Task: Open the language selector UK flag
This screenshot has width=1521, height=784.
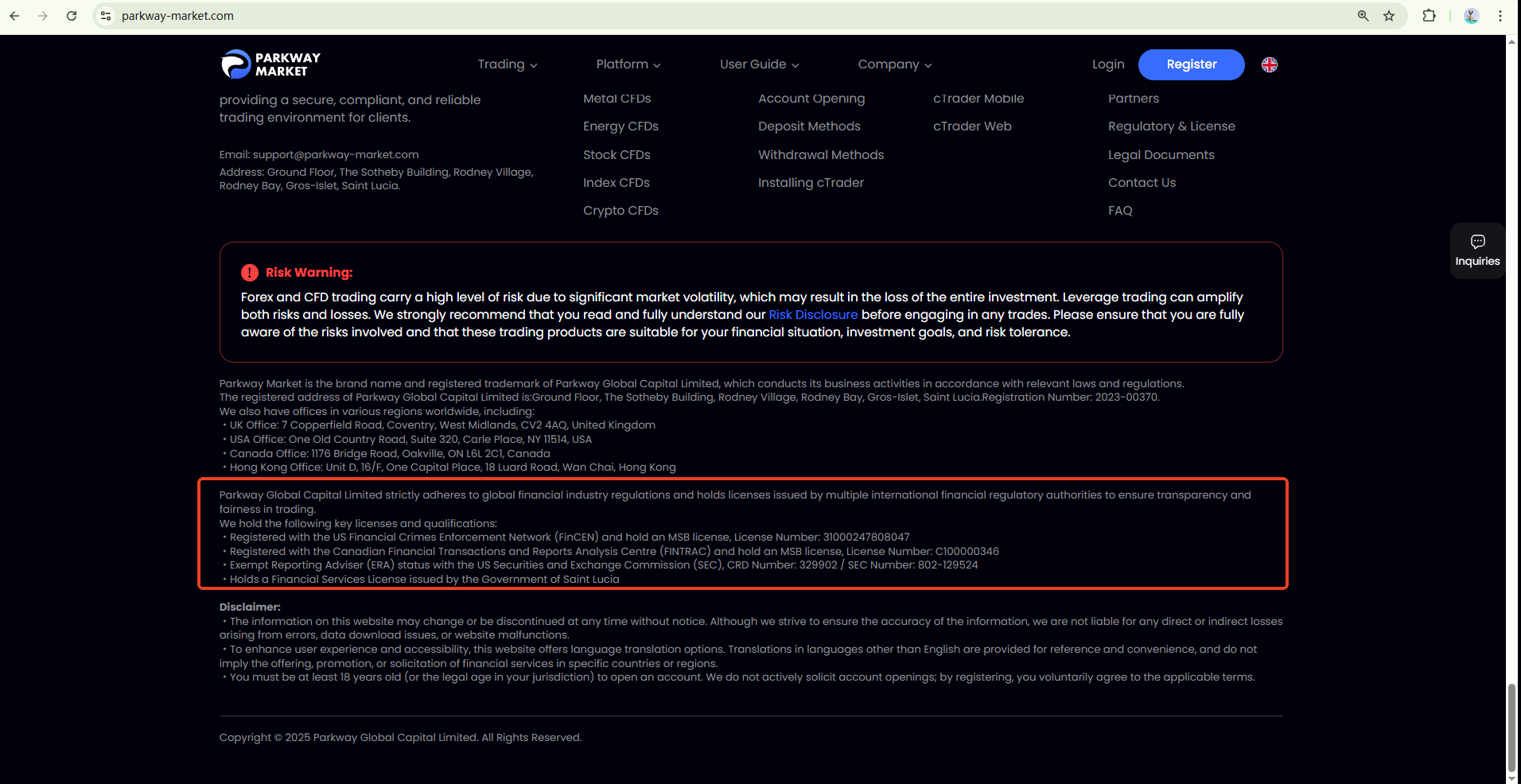Action: tap(1270, 64)
